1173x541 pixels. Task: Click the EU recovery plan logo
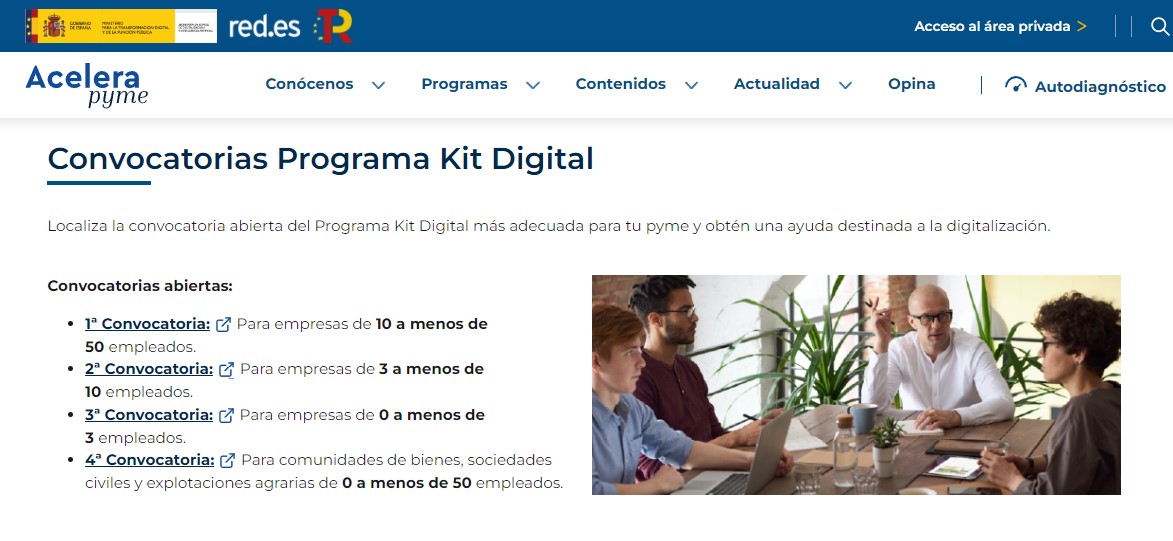point(333,26)
